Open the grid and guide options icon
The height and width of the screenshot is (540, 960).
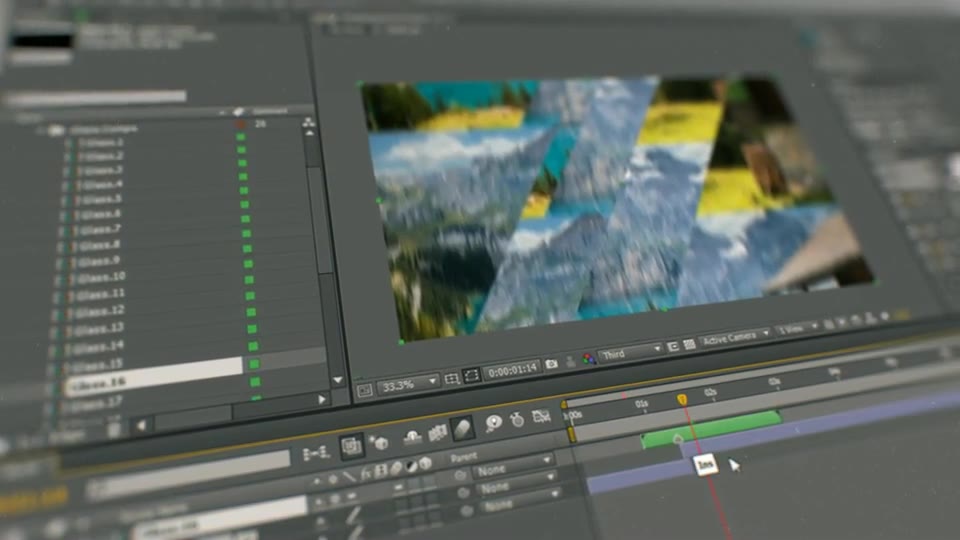[452, 379]
